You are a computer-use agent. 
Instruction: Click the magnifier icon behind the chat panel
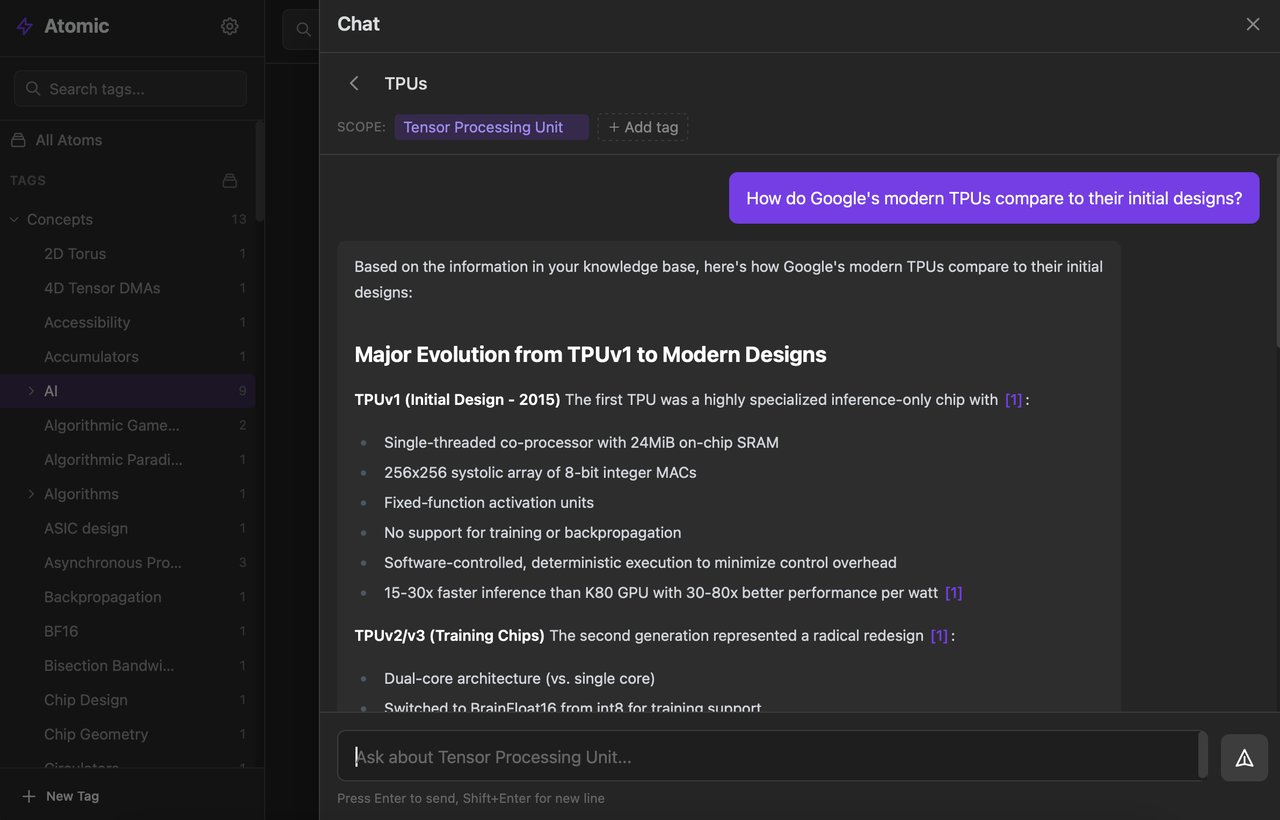tap(303, 30)
